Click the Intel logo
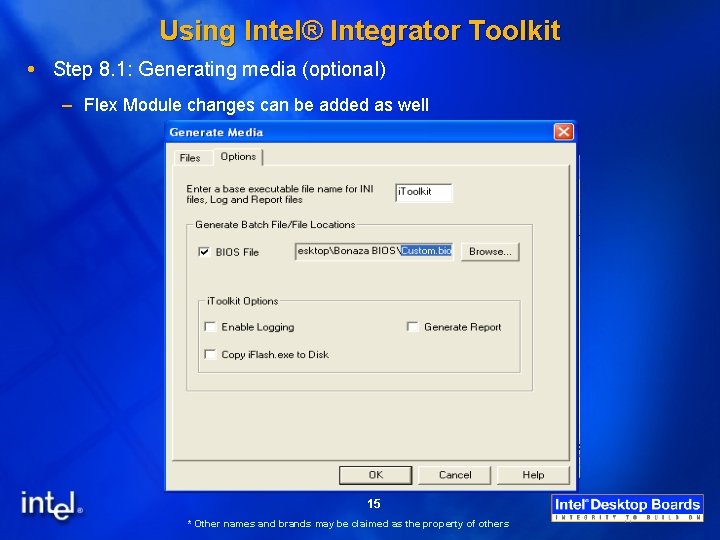This screenshot has height=540, width=720. 52,506
